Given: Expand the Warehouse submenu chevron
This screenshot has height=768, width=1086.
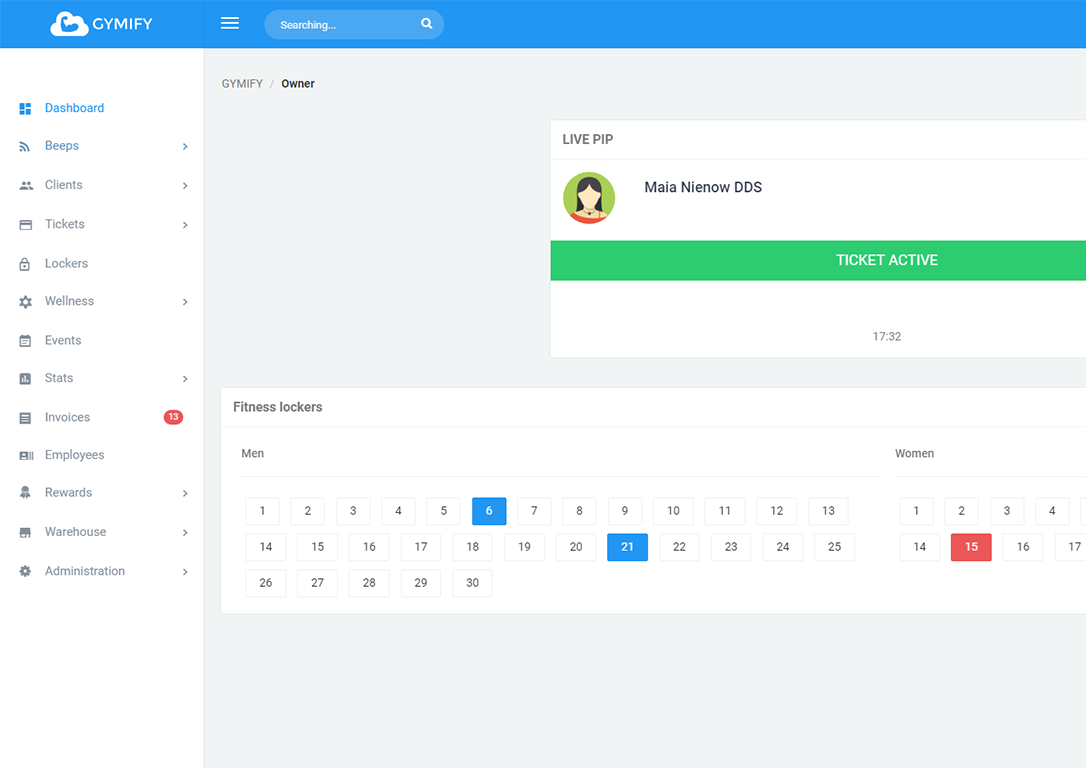Looking at the screenshot, I should pyautogui.click(x=185, y=533).
